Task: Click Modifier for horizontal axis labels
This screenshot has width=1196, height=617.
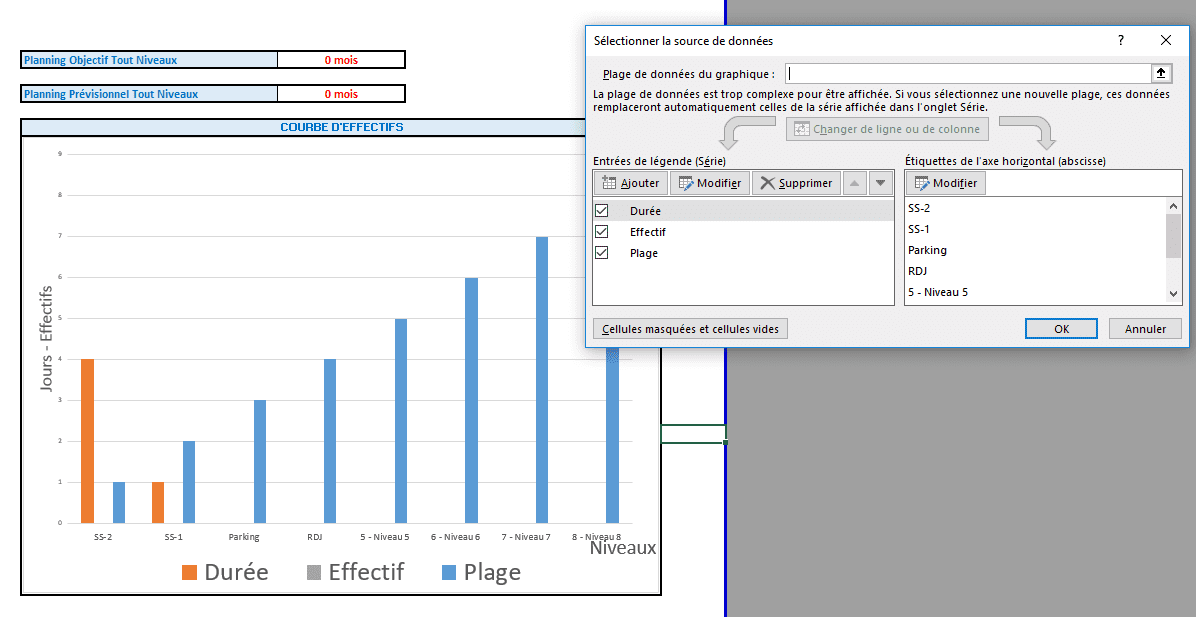Action: click(x=945, y=183)
